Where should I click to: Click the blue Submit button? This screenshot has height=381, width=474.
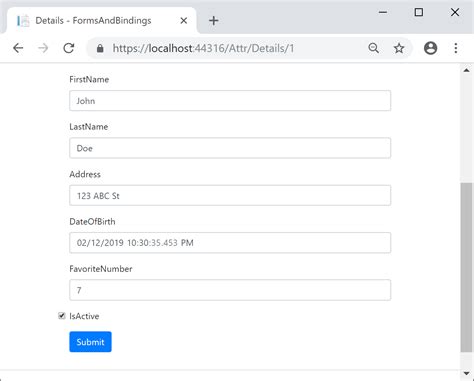coord(90,342)
